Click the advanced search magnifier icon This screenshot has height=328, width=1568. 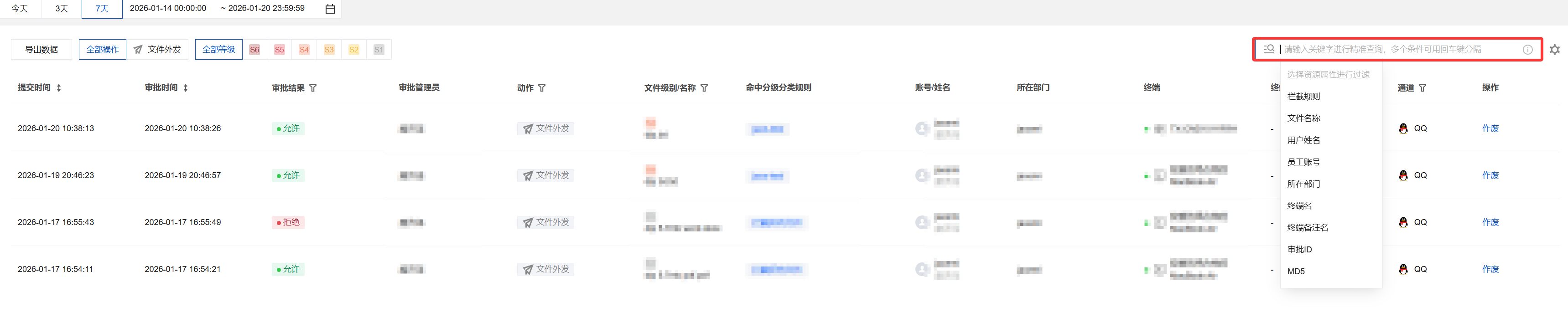(1268, 49)
